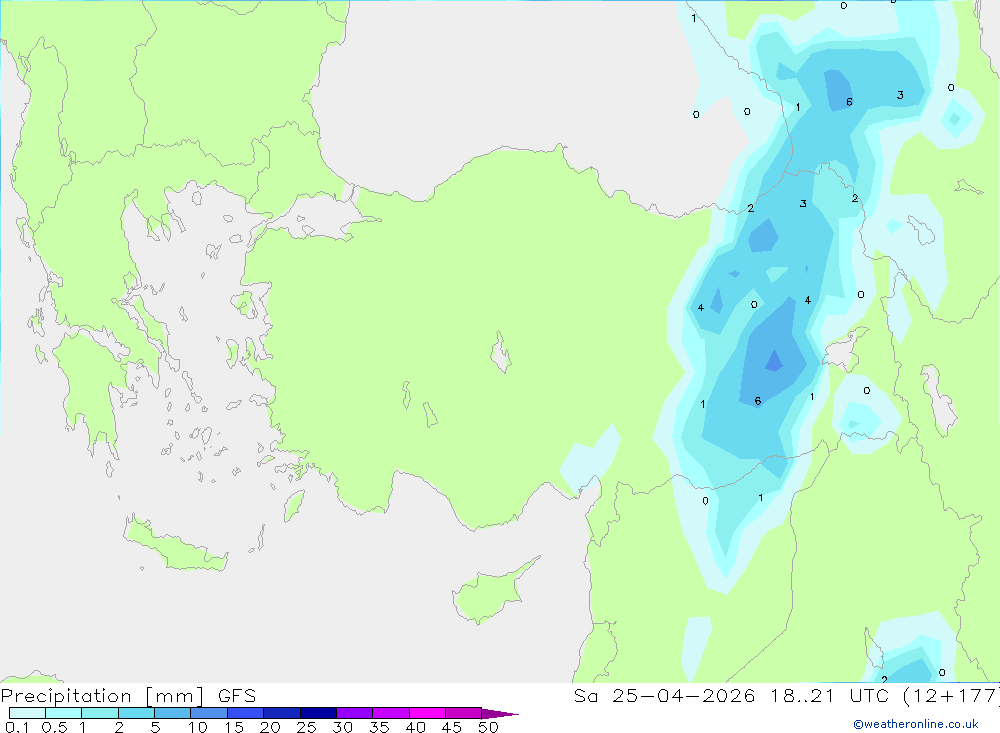Click the "10" legend scale label
This screenshot has width=1000, height=733.
[197, 727]
